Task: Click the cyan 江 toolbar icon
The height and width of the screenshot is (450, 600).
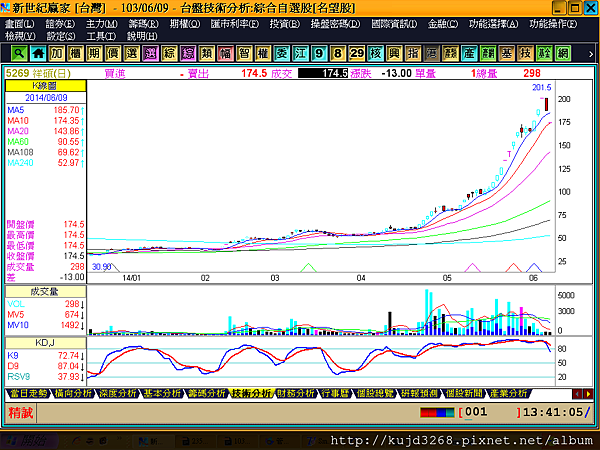Action: [x=300, y=53]
